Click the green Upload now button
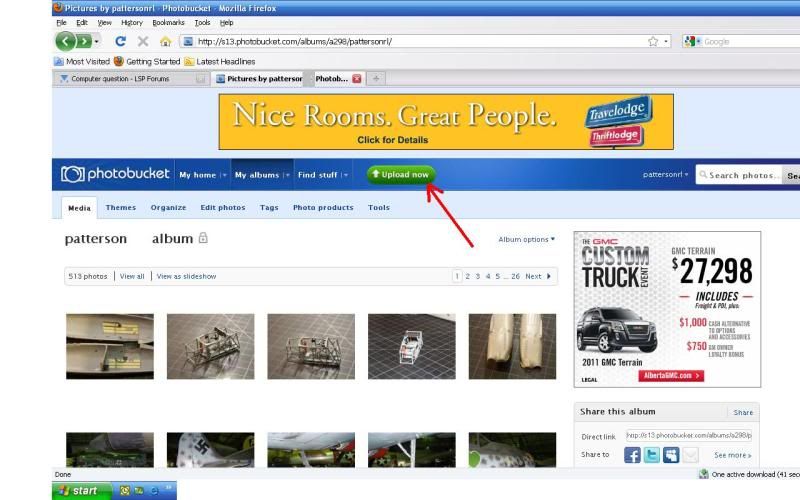800x500 pixels. point(401,174)
